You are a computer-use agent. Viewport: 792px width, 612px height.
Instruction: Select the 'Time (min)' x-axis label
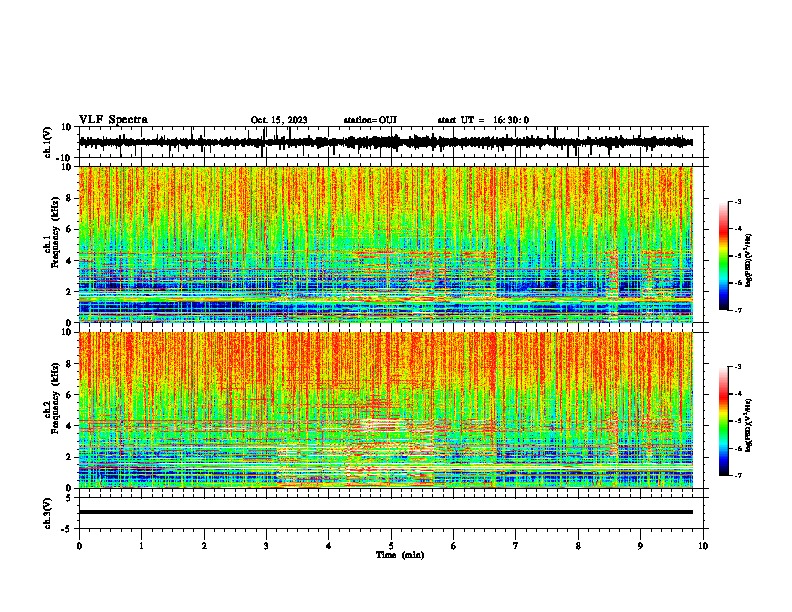(400, 555)
